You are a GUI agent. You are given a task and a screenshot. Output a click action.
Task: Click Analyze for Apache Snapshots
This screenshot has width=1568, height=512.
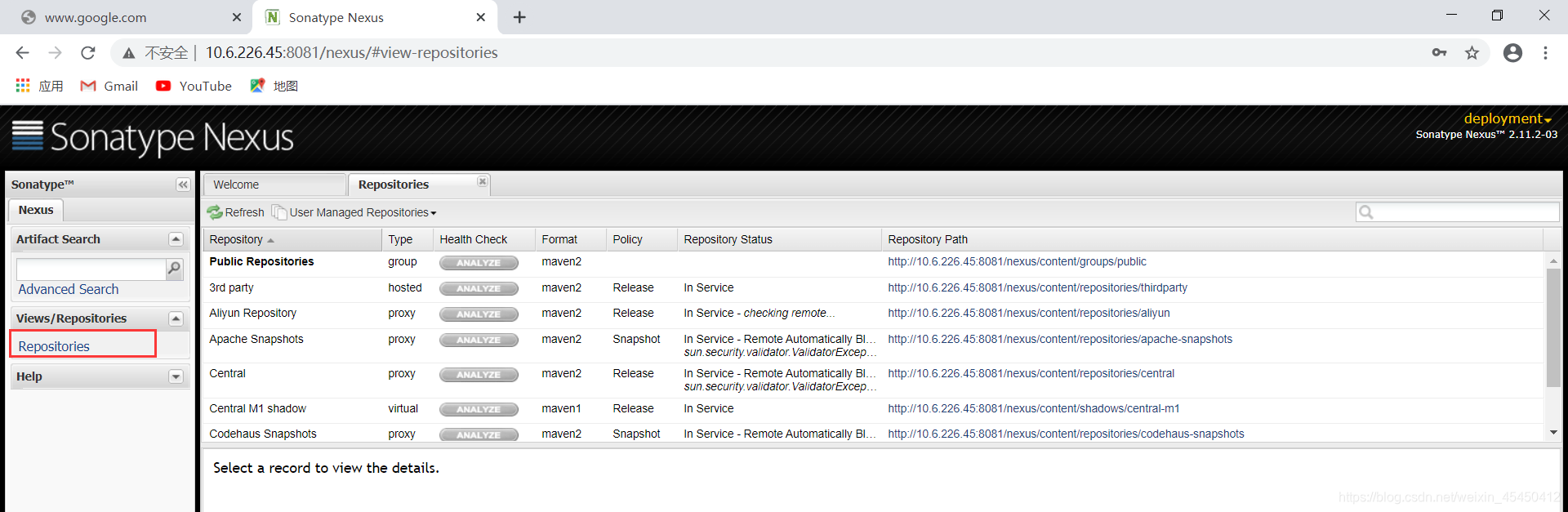point(479,341)
